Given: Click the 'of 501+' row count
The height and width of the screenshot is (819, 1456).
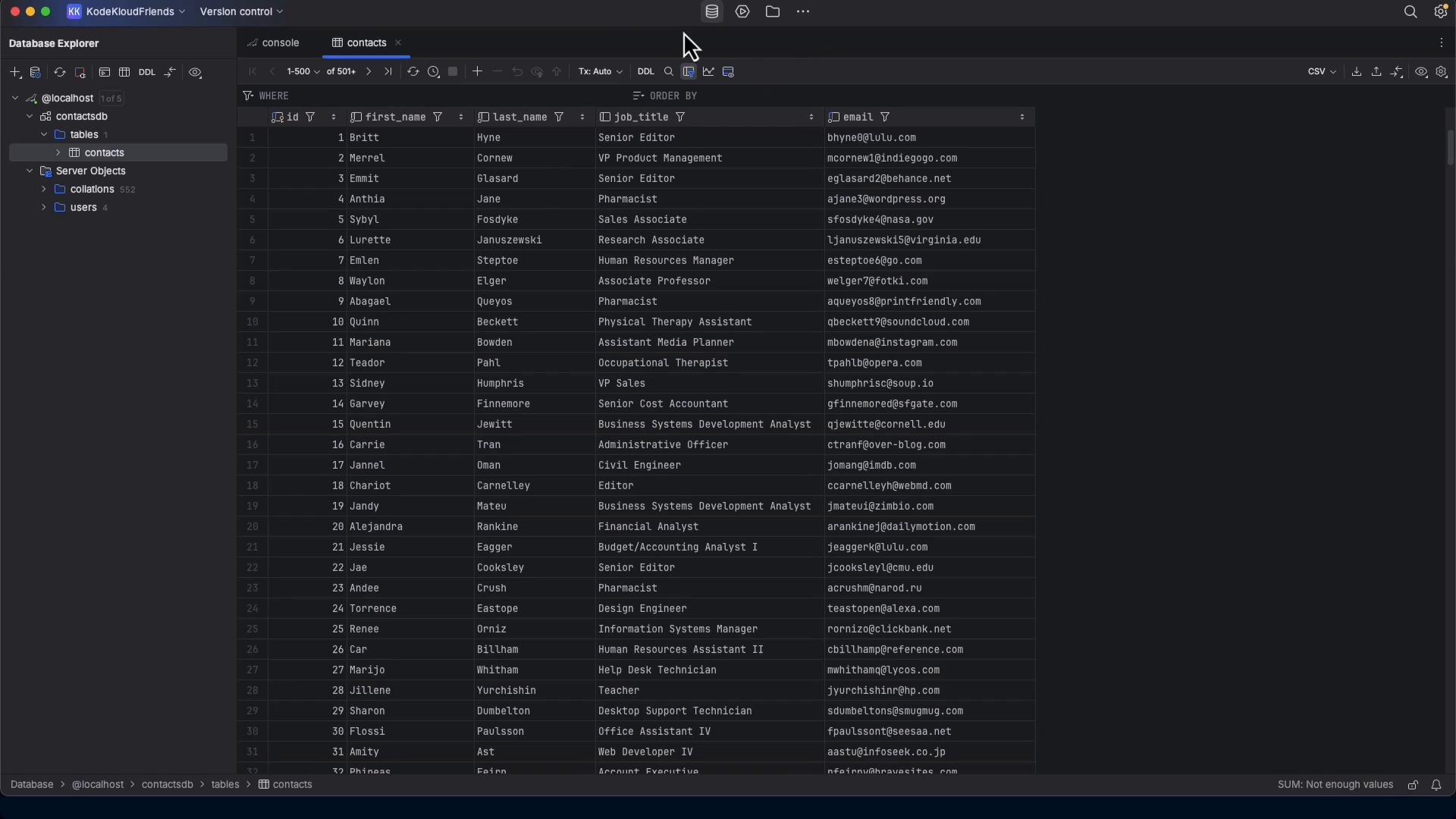Looking at the screenshot, I should click(341, 72).
